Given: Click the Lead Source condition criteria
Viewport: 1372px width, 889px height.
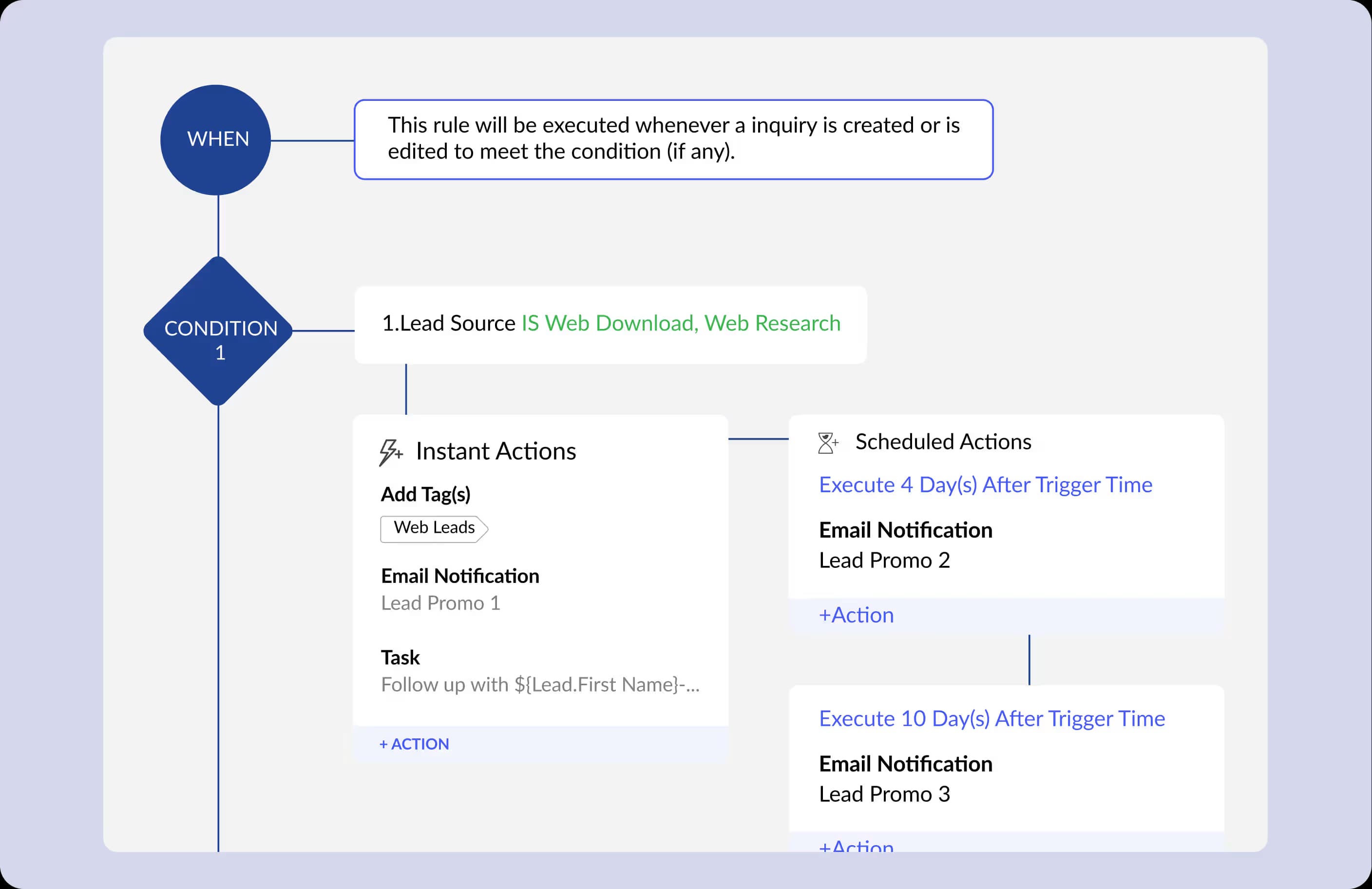Looking at the screenshot, I should (x=611, y=325).
